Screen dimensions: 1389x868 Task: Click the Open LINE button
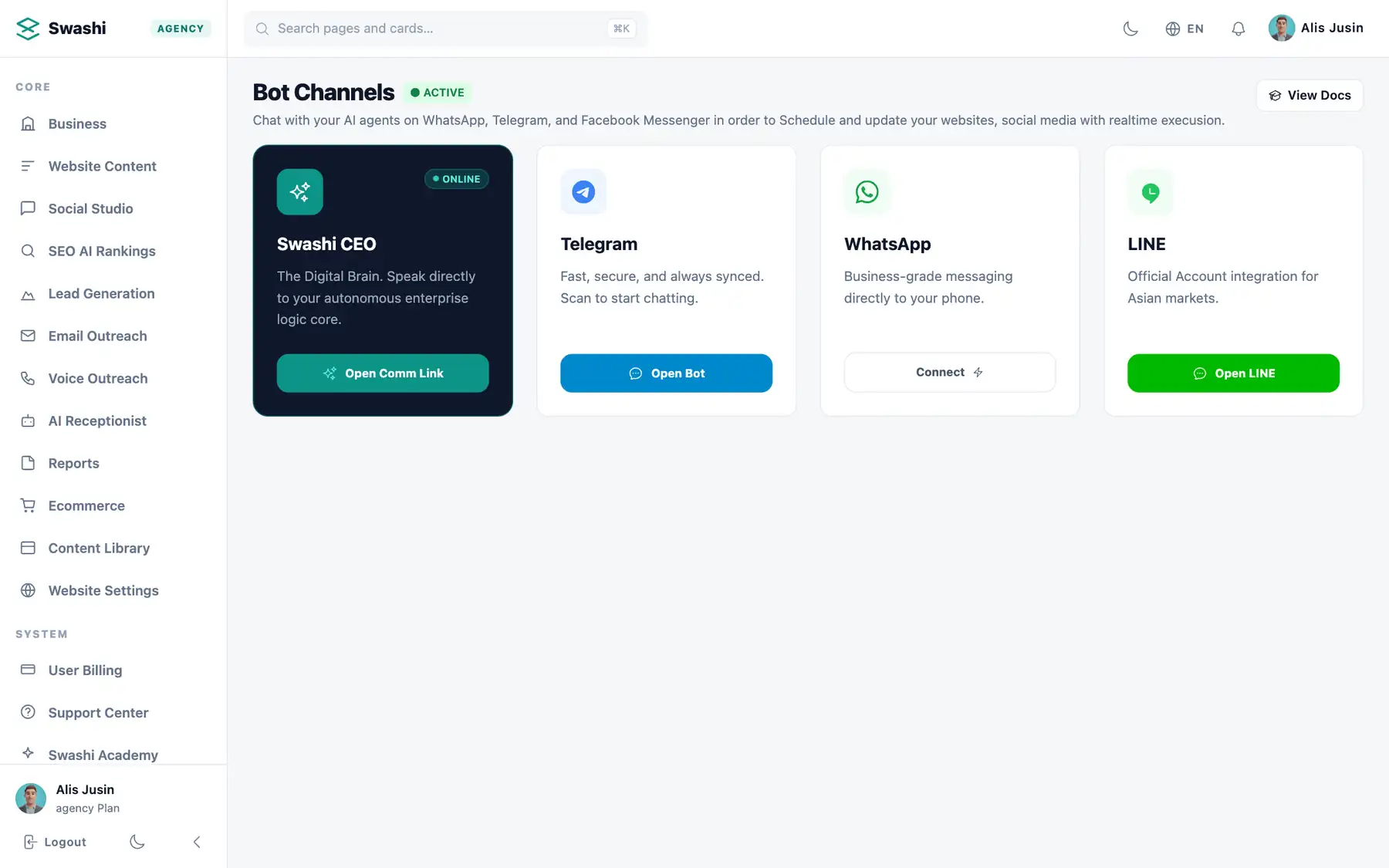[1233, 373]
